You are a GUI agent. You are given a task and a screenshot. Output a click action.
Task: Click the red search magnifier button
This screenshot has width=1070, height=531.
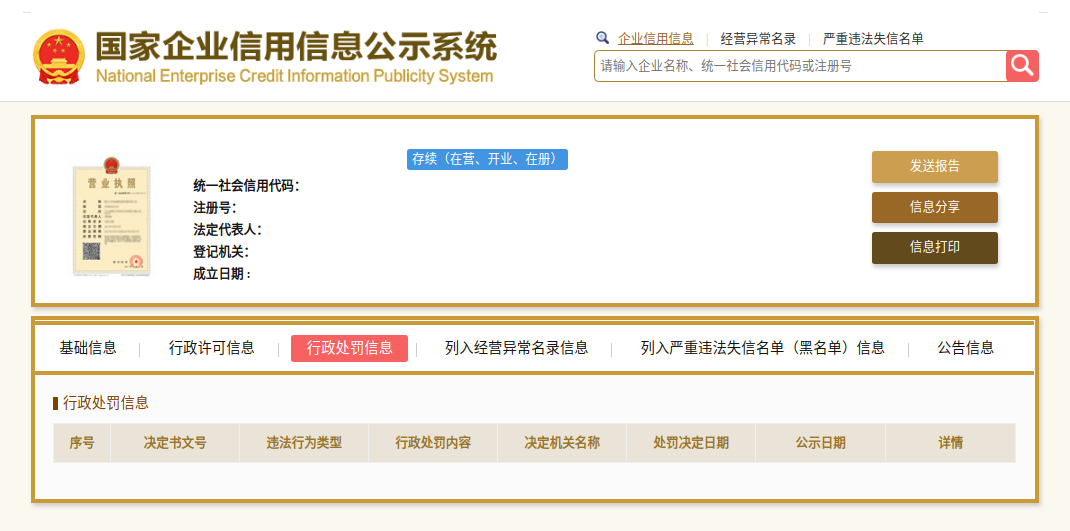click(x=1022, y=66)
